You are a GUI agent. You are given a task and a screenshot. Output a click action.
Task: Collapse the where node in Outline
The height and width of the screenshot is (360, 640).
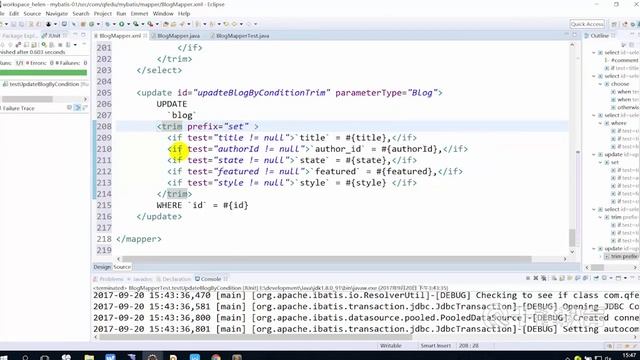click(x=600, y=123)
